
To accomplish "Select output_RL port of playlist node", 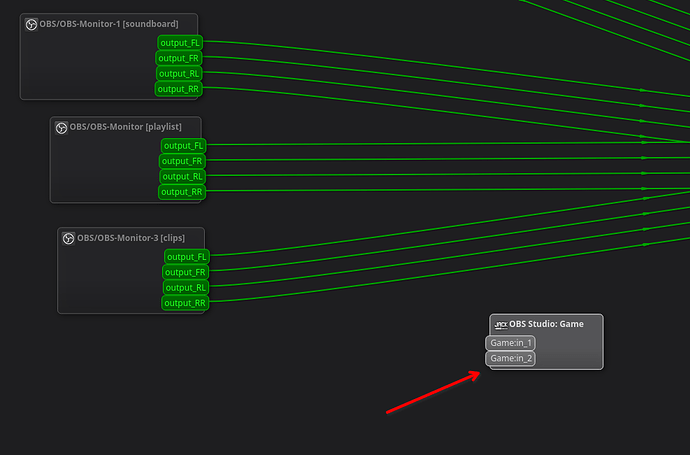I will tap(183, 177).
